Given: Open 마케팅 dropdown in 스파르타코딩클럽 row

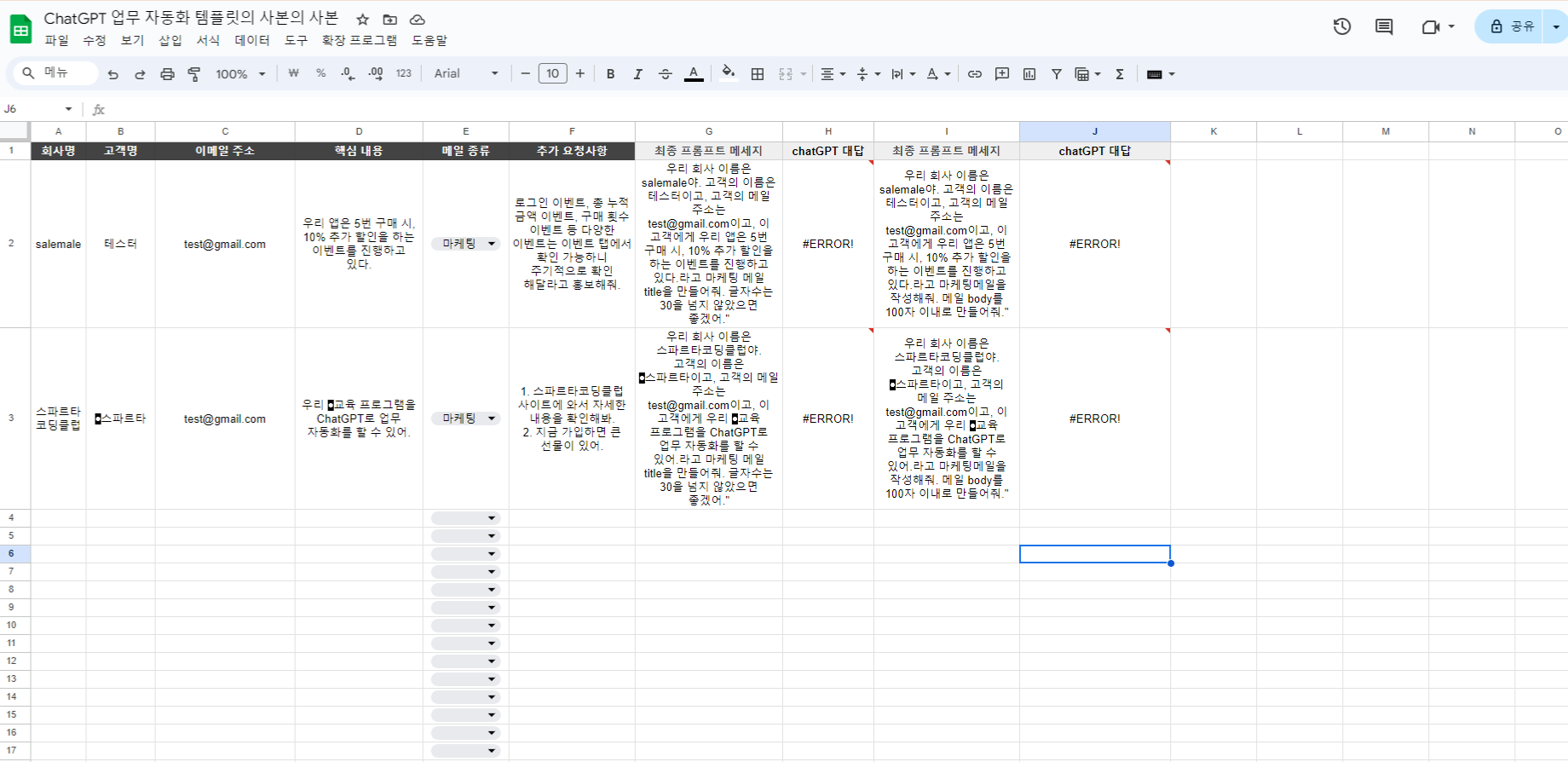Looking at the screenshot, I should coord(465,419).
